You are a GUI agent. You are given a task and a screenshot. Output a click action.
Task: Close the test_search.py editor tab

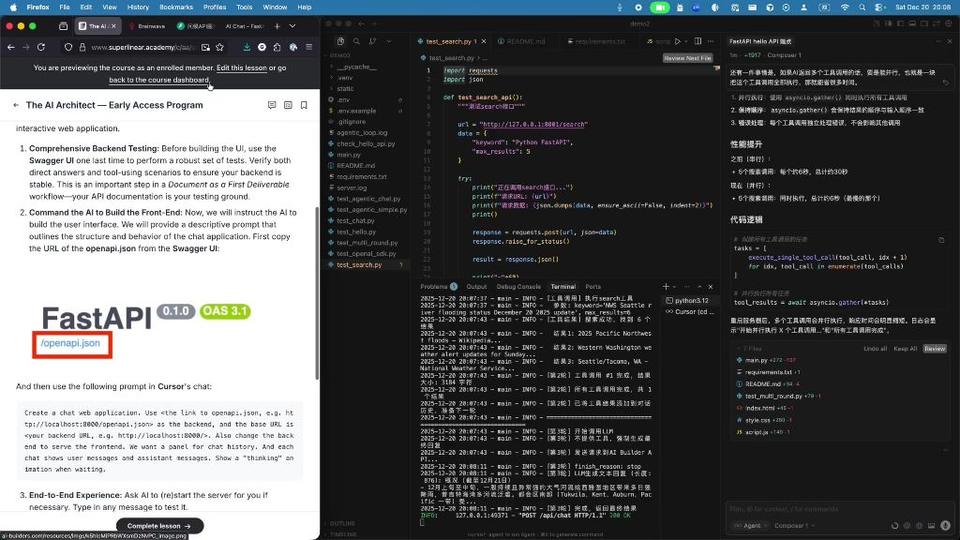[x=484, y=41]
